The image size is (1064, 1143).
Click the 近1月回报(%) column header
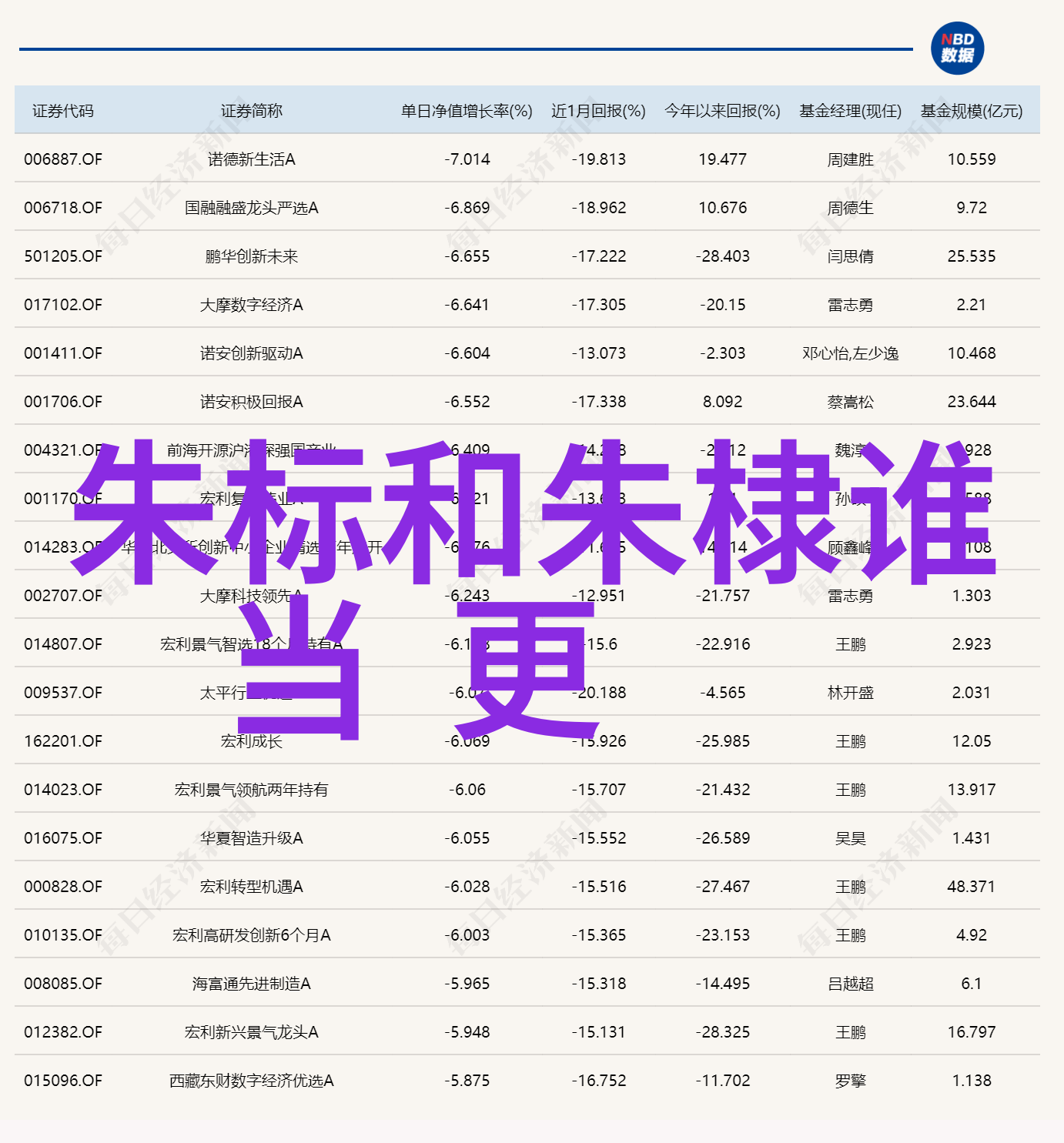(x=598, y=111)
